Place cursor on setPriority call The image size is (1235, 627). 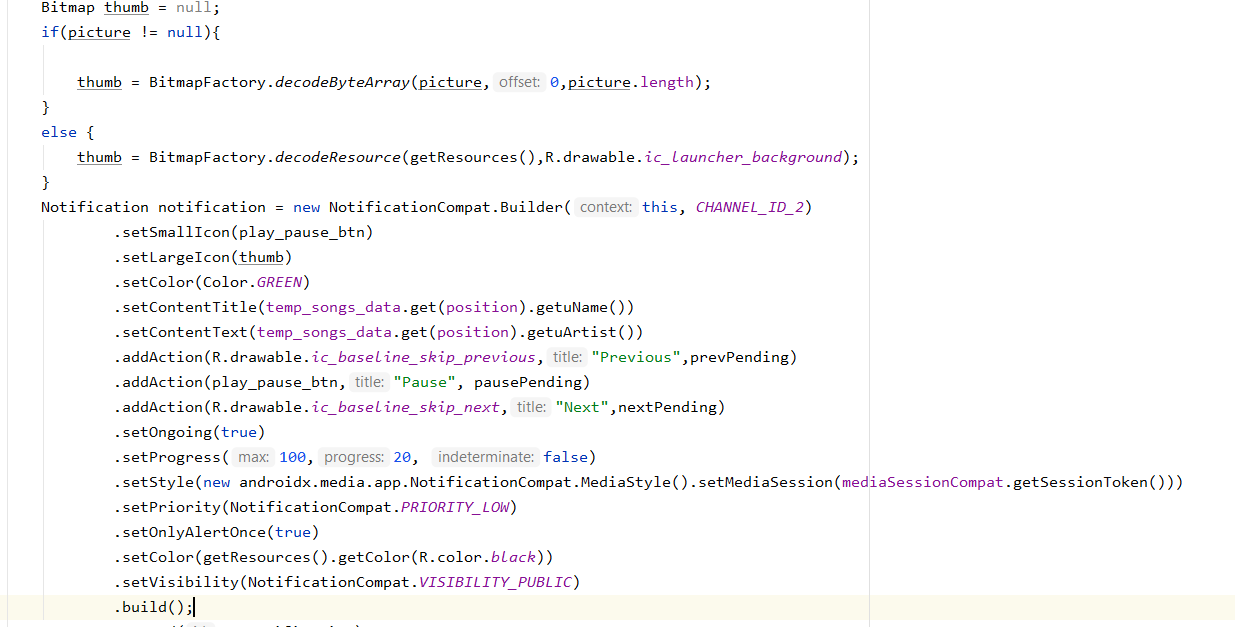(171, 507)
